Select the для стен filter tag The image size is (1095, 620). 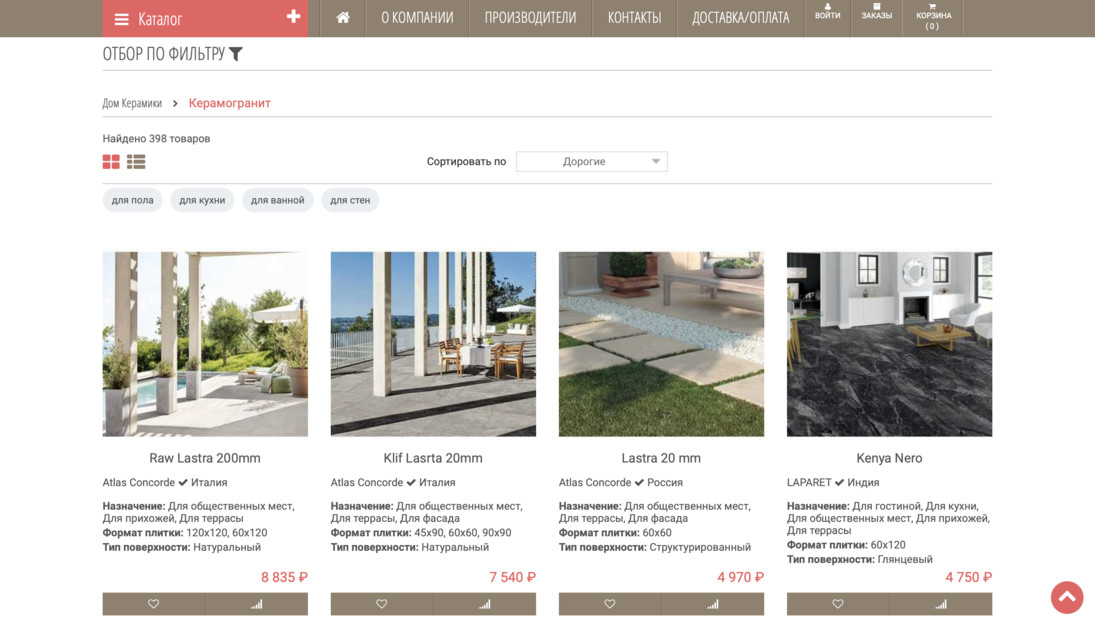pos(350,200)
